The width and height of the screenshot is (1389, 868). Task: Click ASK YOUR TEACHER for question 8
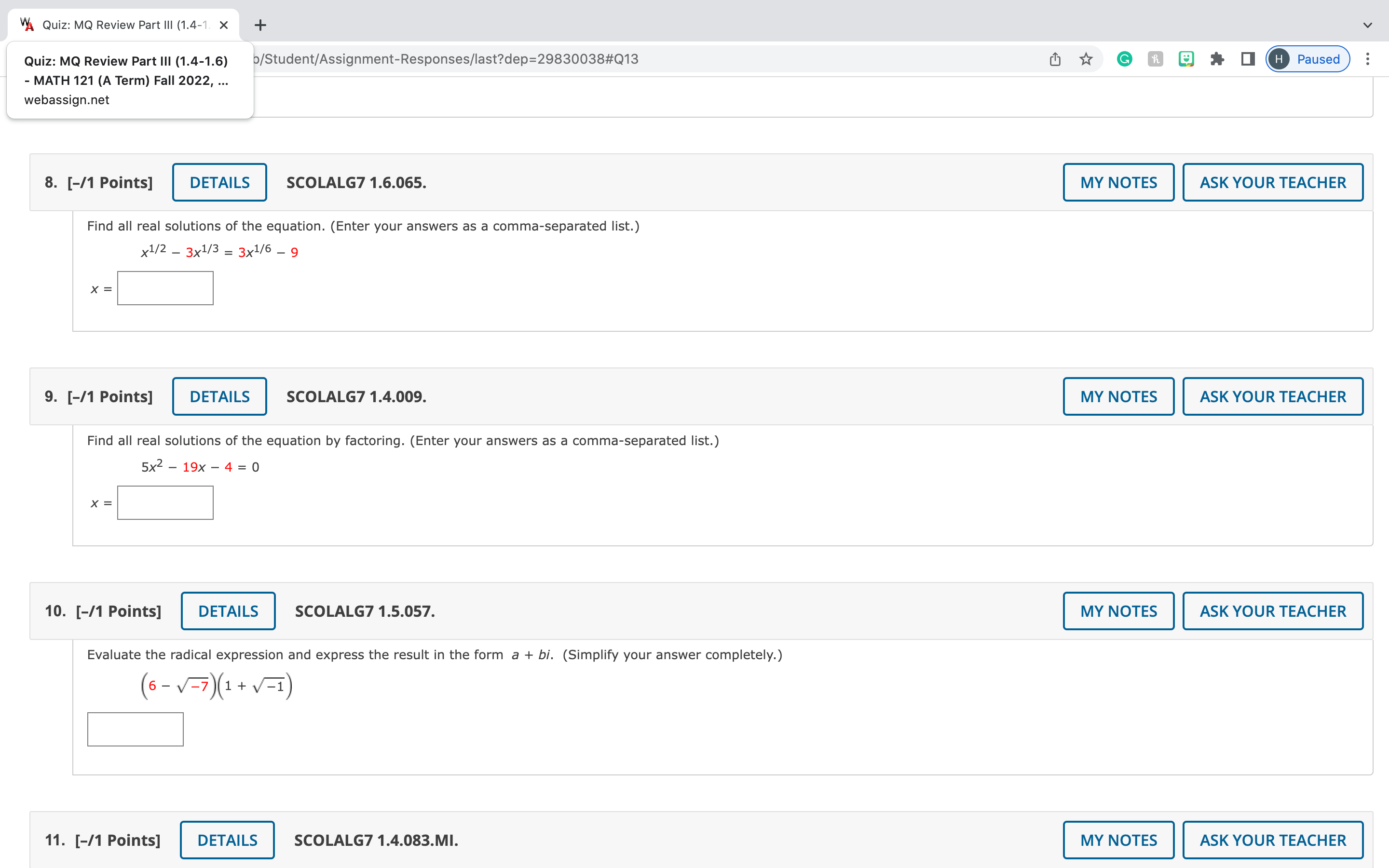pyautogui.click(x=1272, y=183)
